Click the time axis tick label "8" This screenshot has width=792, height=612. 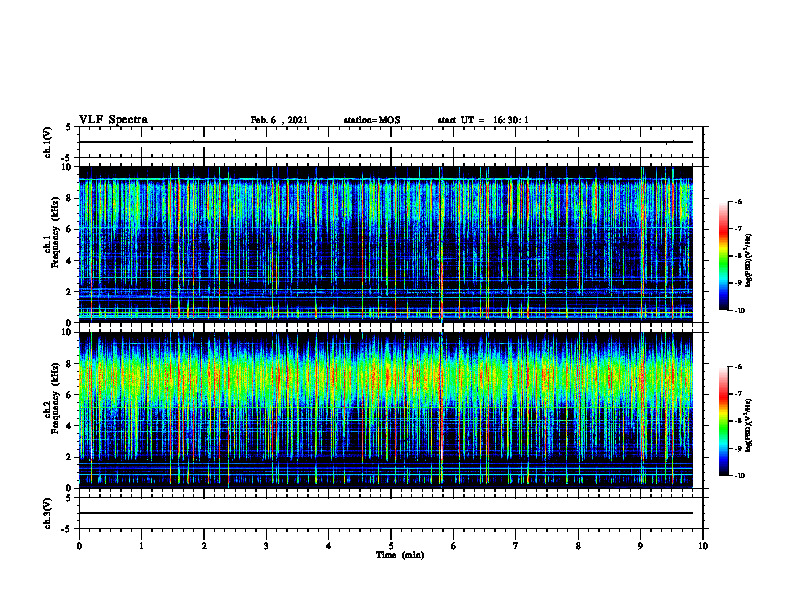click(x=578, y=546)
